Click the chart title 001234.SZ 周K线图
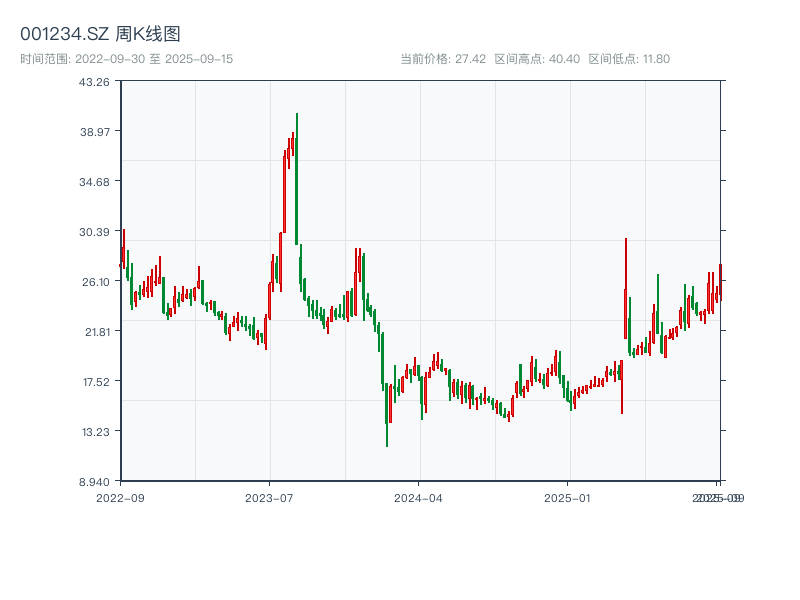800x600 pixels. point(100,34)
